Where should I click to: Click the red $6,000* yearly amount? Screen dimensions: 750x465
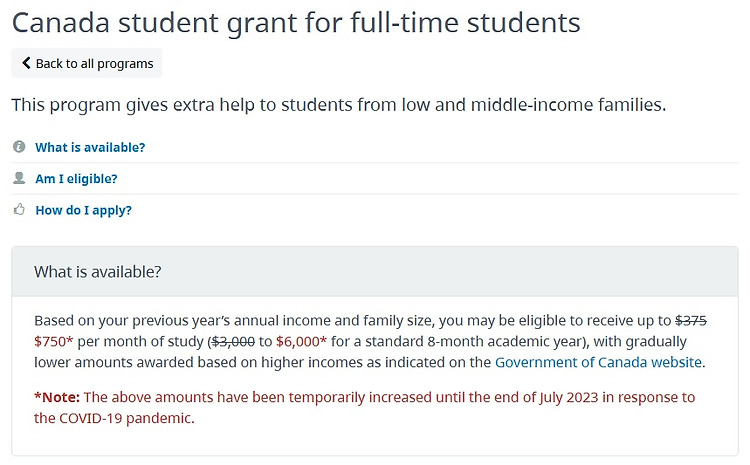[x=301, y=342]
